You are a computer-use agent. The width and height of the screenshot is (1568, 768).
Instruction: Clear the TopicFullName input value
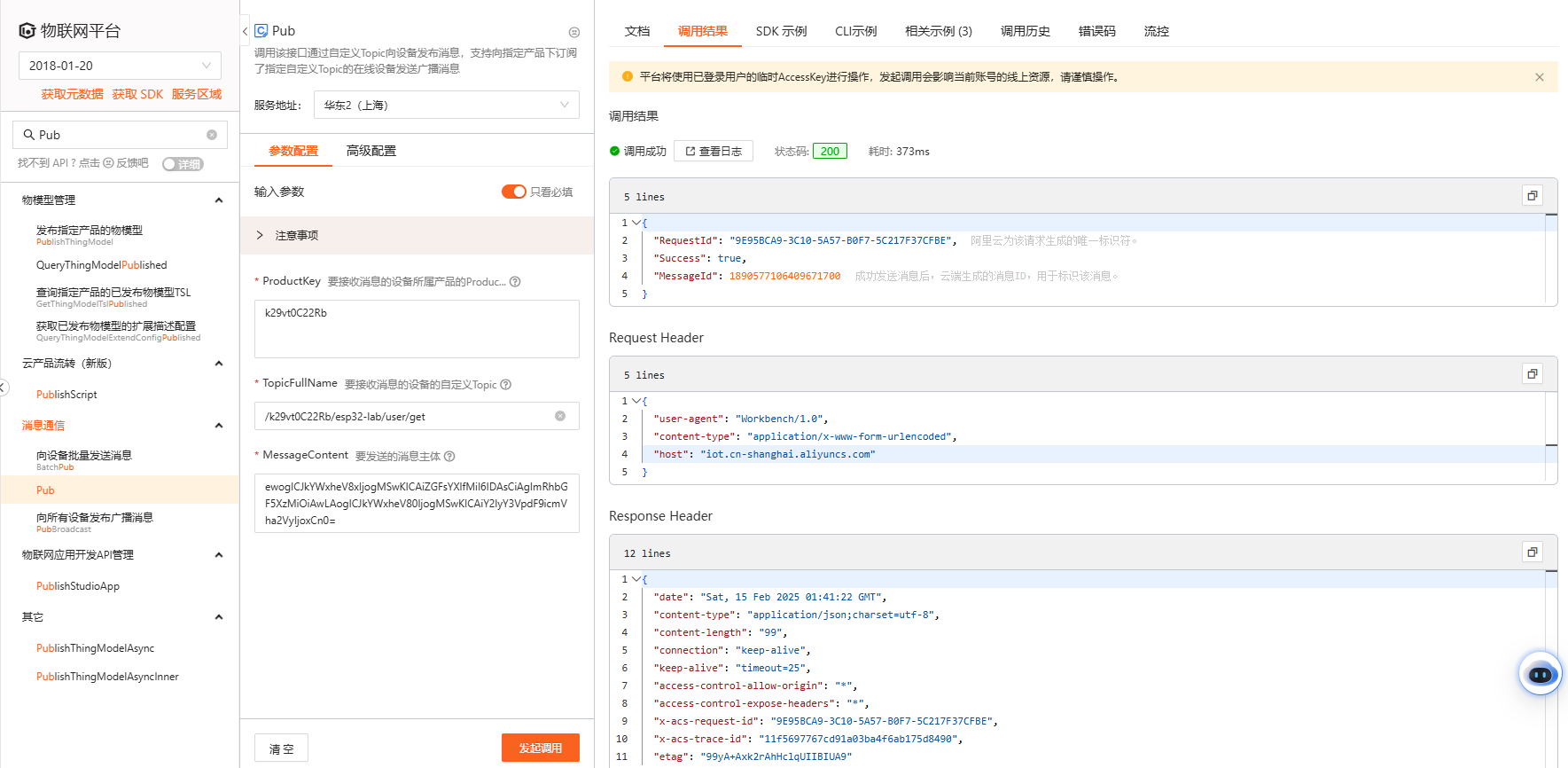click(560, 416)
